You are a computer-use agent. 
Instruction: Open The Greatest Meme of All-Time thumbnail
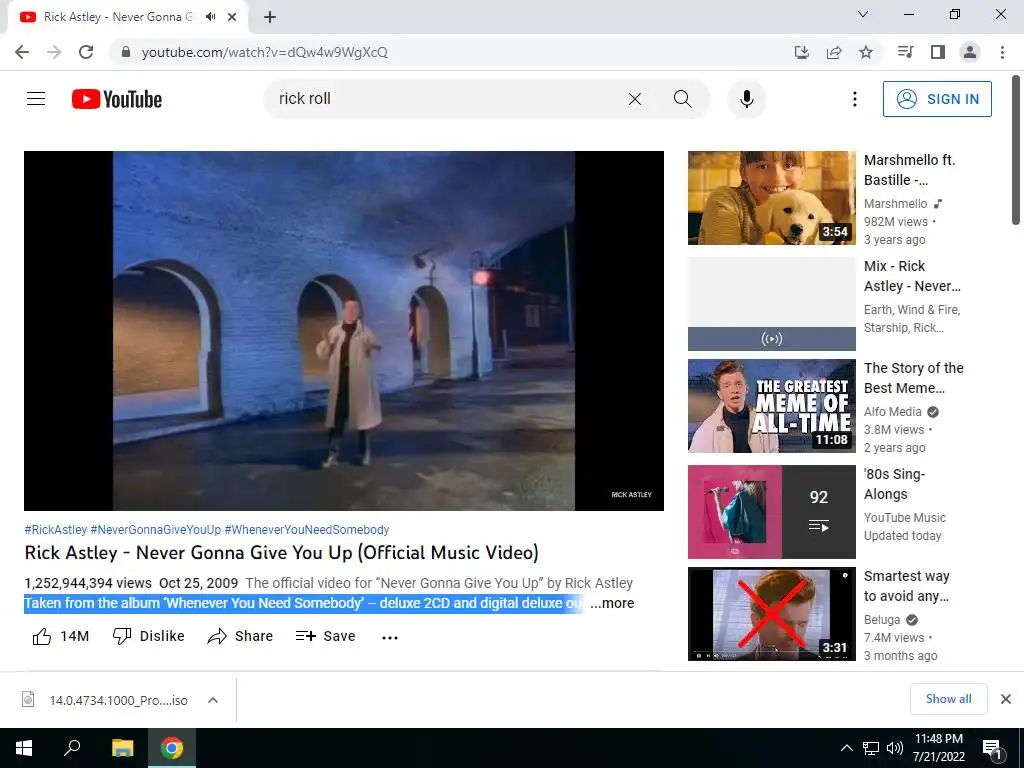point(771,406)
